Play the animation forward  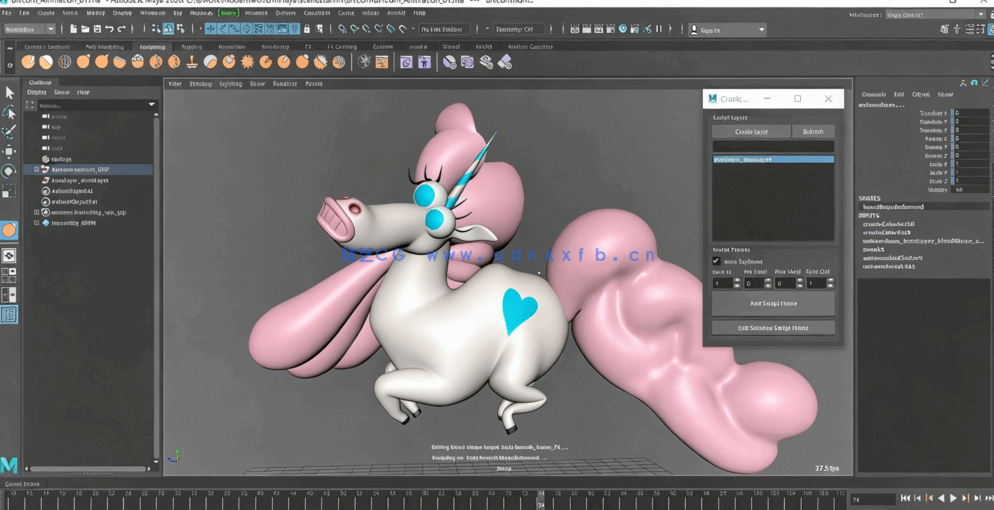point(953,498)
